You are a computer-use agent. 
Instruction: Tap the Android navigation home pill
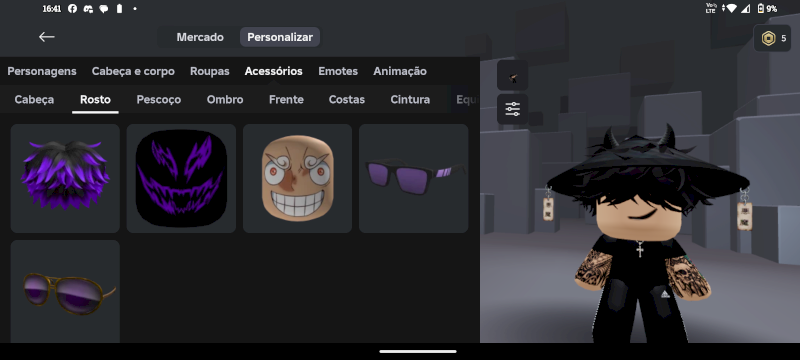click(x=418, y=351)
